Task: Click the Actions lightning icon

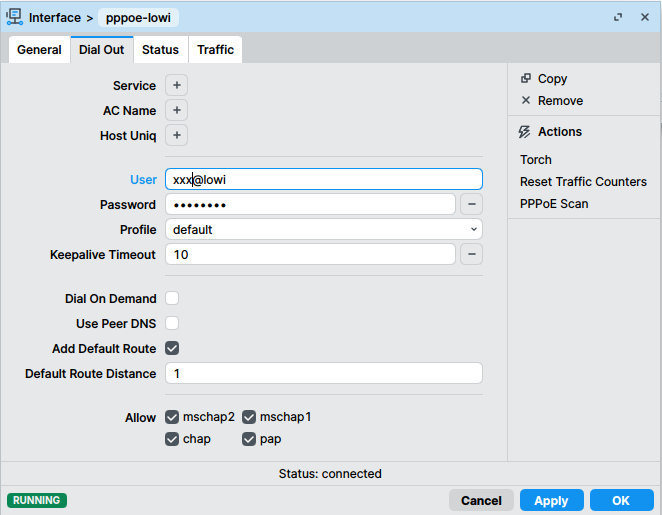Action: pos(526,131)
